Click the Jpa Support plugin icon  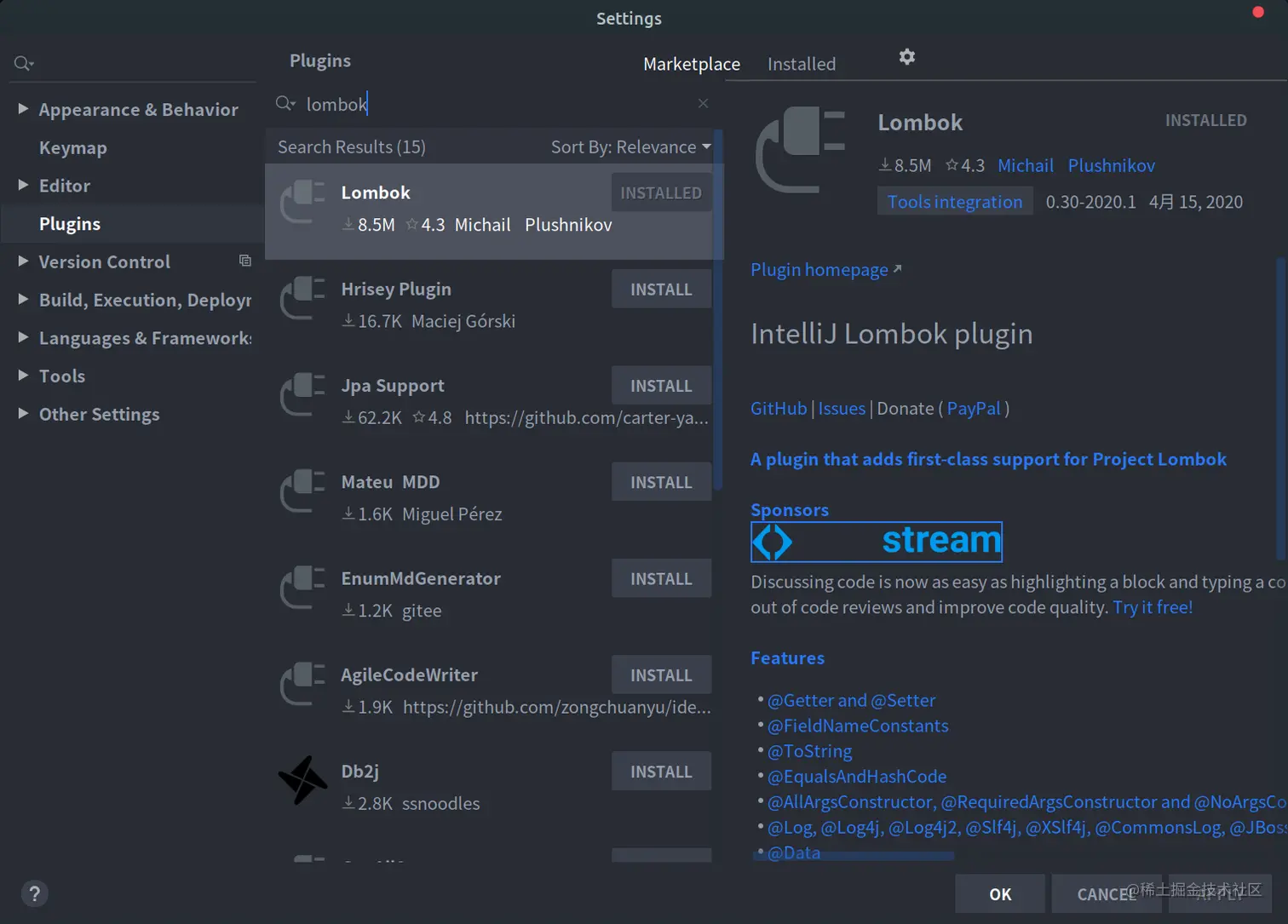(303, 394)
